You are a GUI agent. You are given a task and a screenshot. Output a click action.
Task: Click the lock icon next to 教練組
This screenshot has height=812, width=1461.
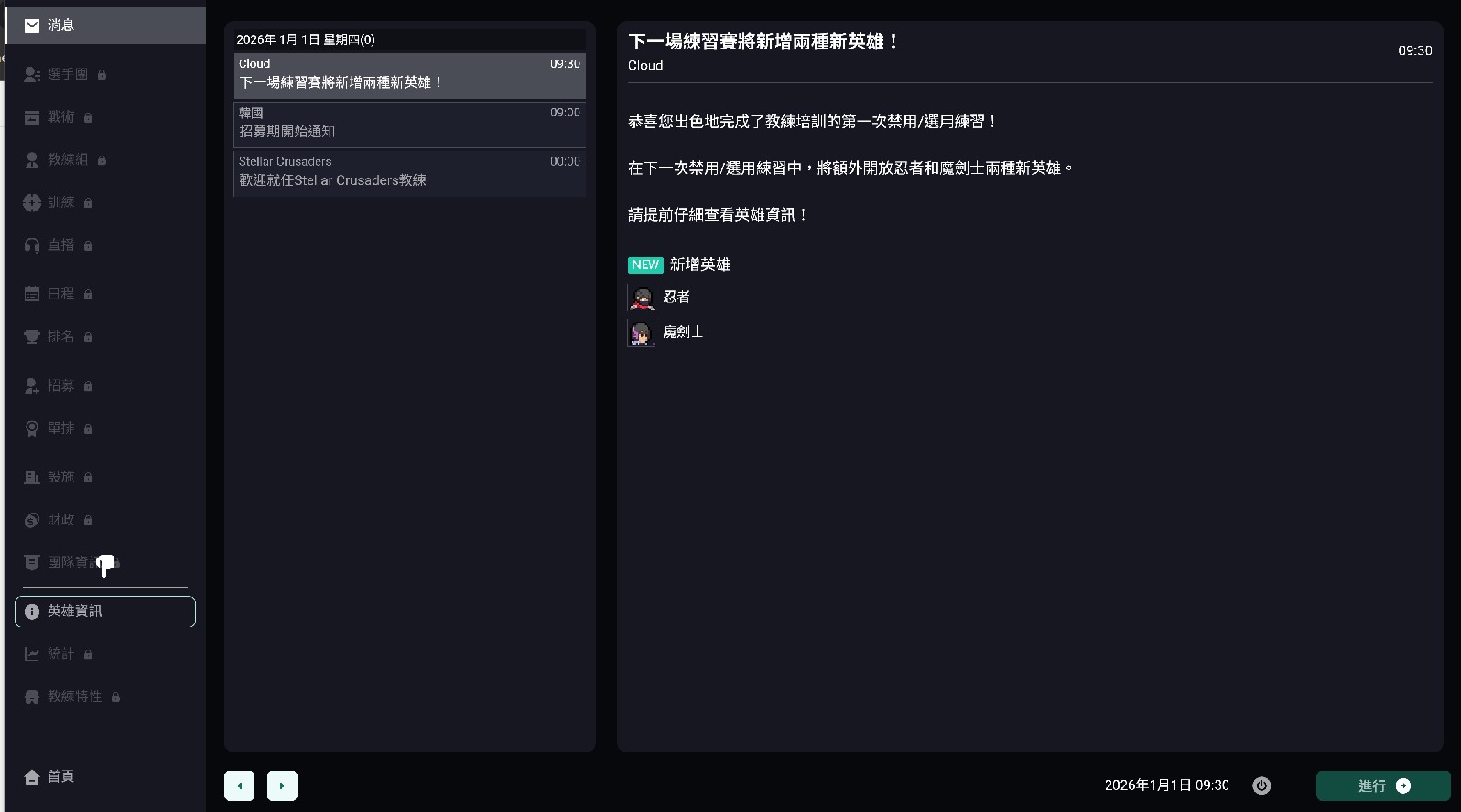coord(102,160)
